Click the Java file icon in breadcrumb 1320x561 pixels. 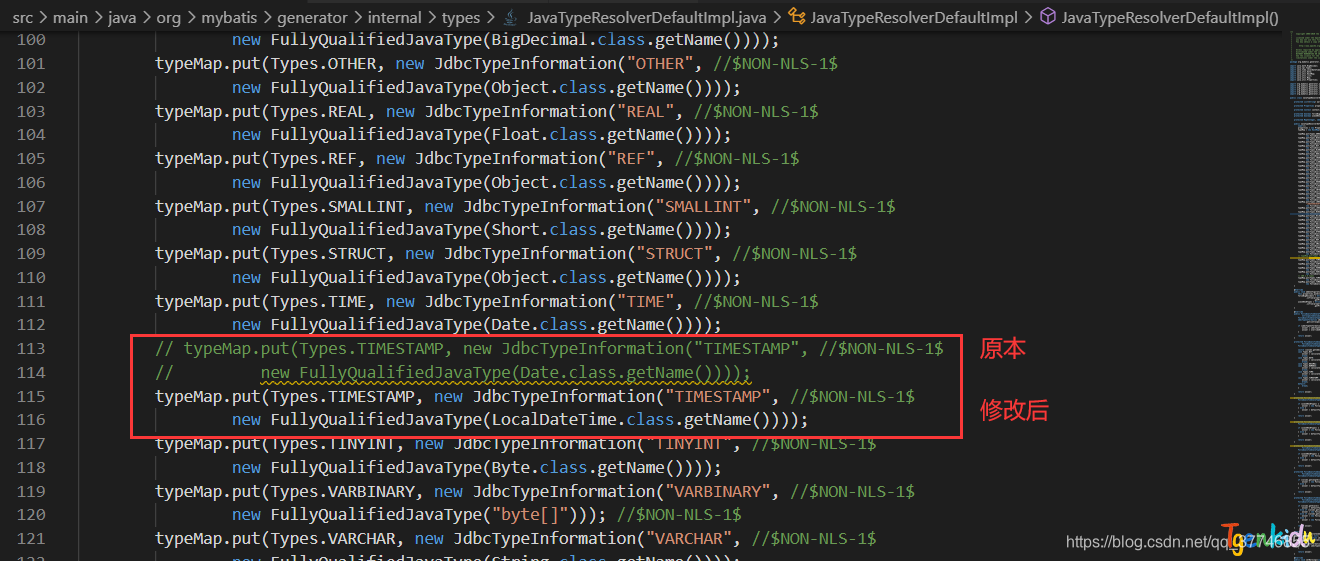(x=510, y=17)
